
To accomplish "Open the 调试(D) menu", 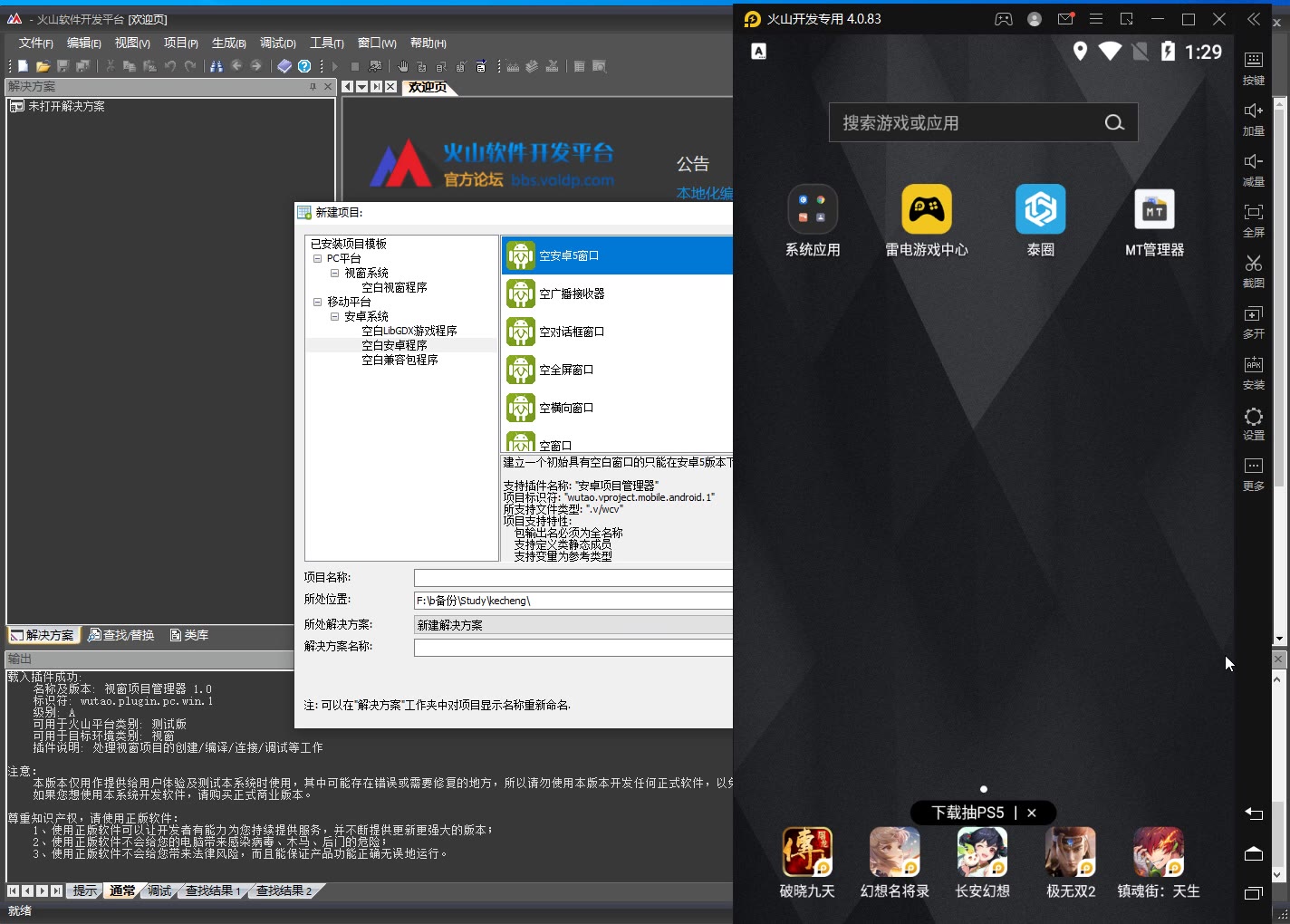I will [278, 43].
